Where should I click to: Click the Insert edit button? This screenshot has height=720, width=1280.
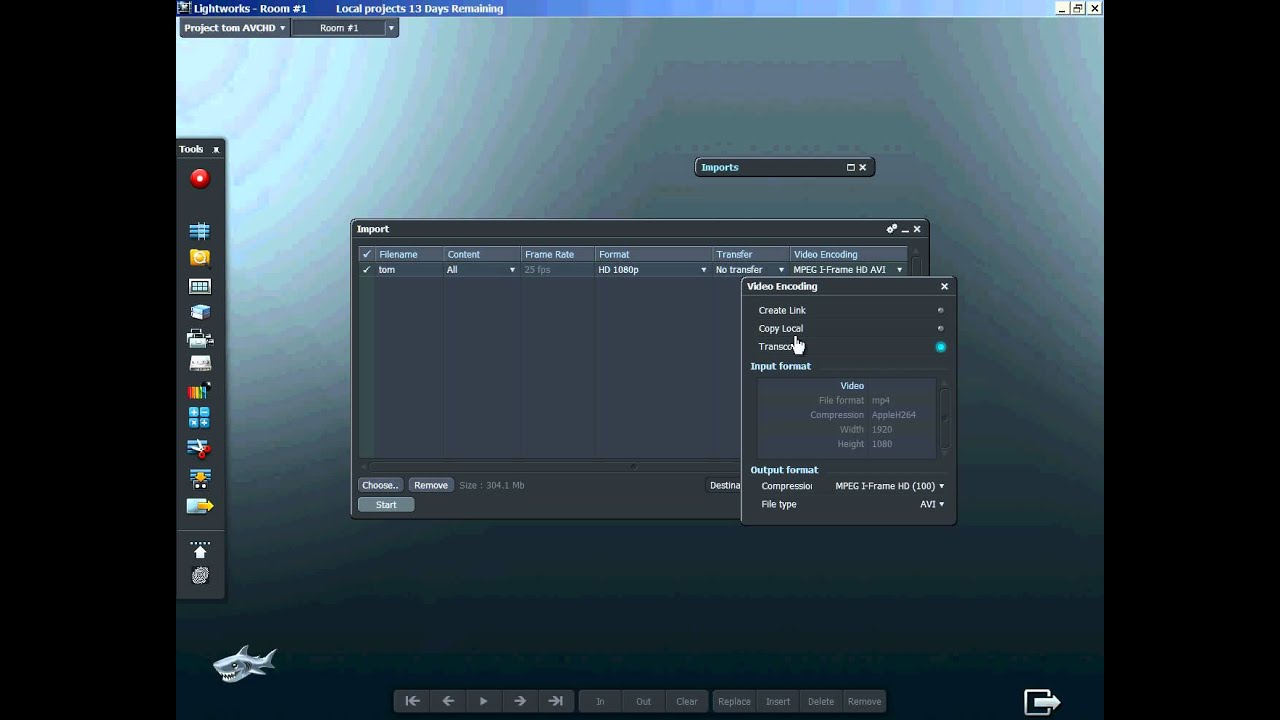[x=778, y=701]
